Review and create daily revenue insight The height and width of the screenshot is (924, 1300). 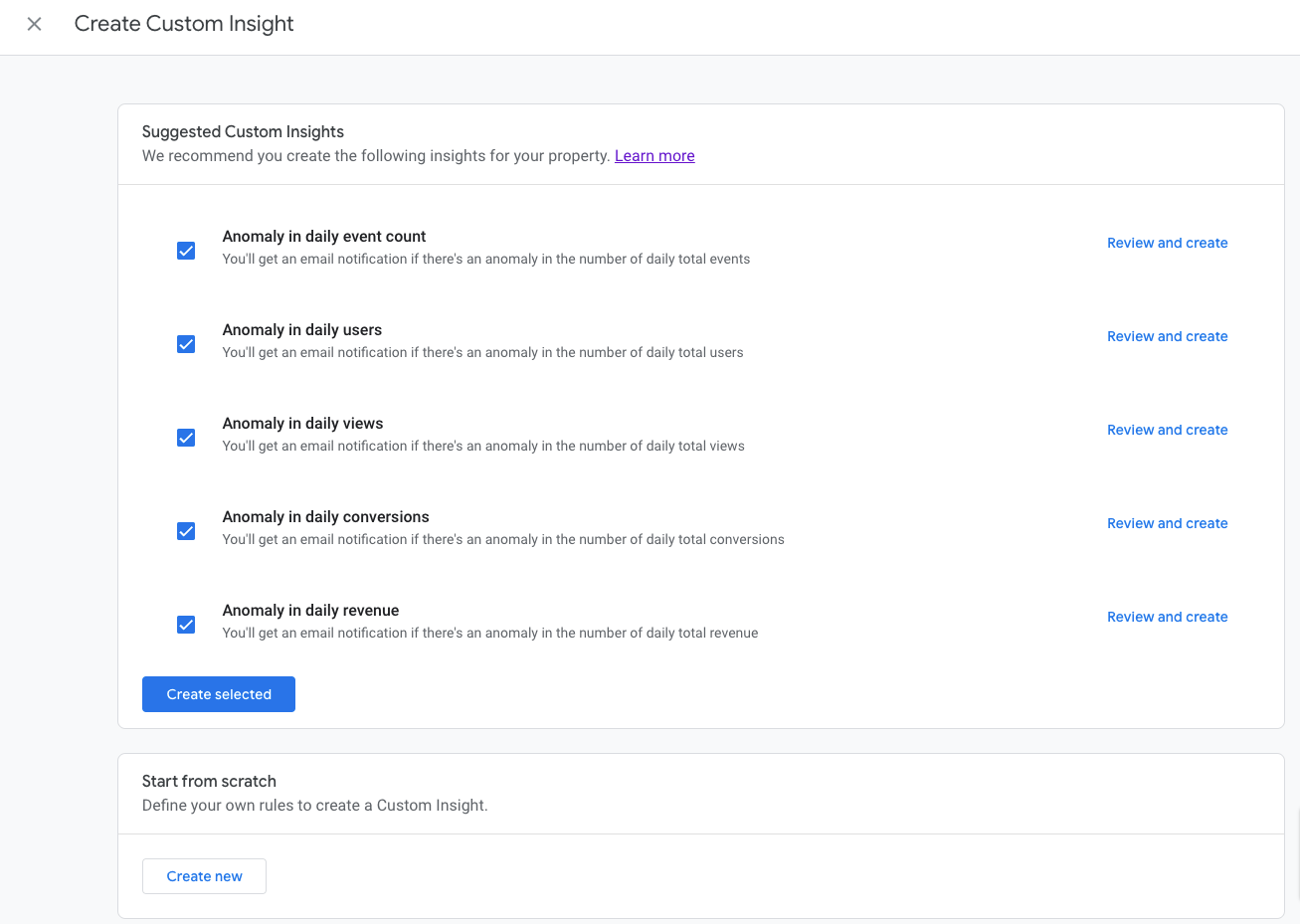point(1167,617)
